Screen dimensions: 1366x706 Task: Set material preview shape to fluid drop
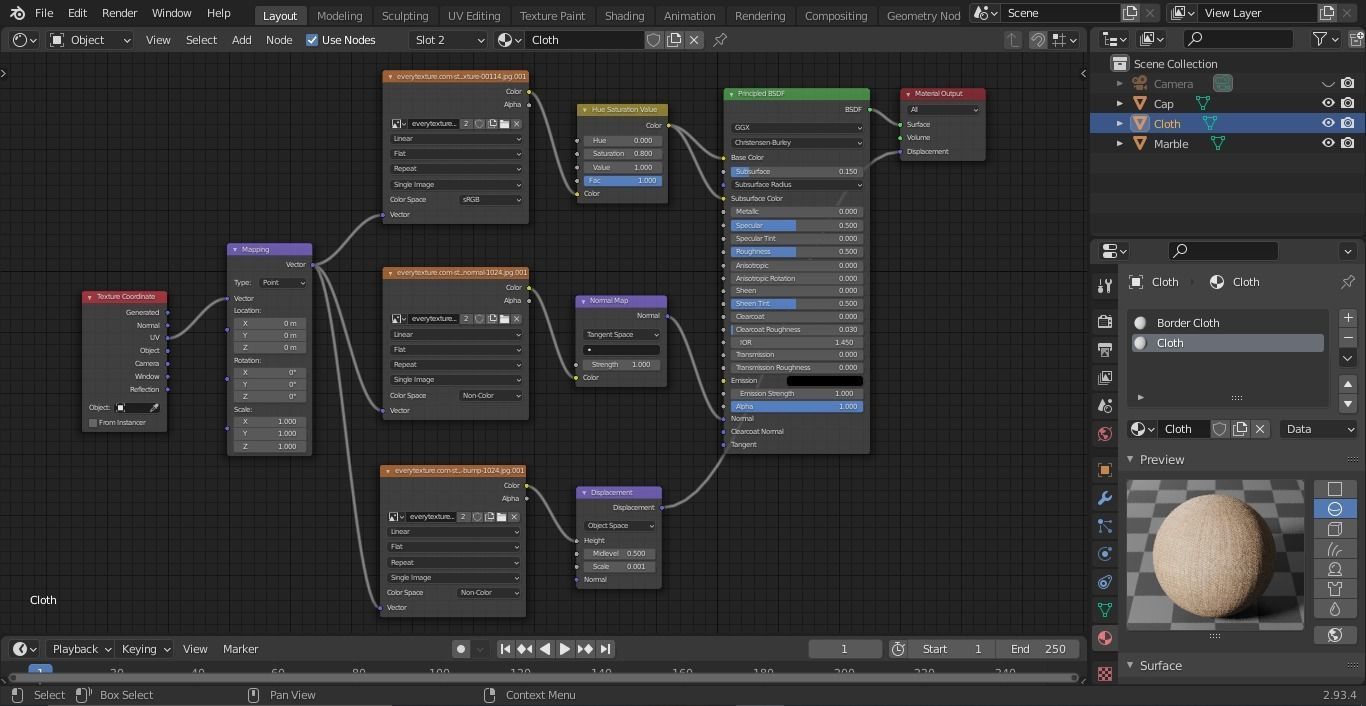[x=1335, y=609]
